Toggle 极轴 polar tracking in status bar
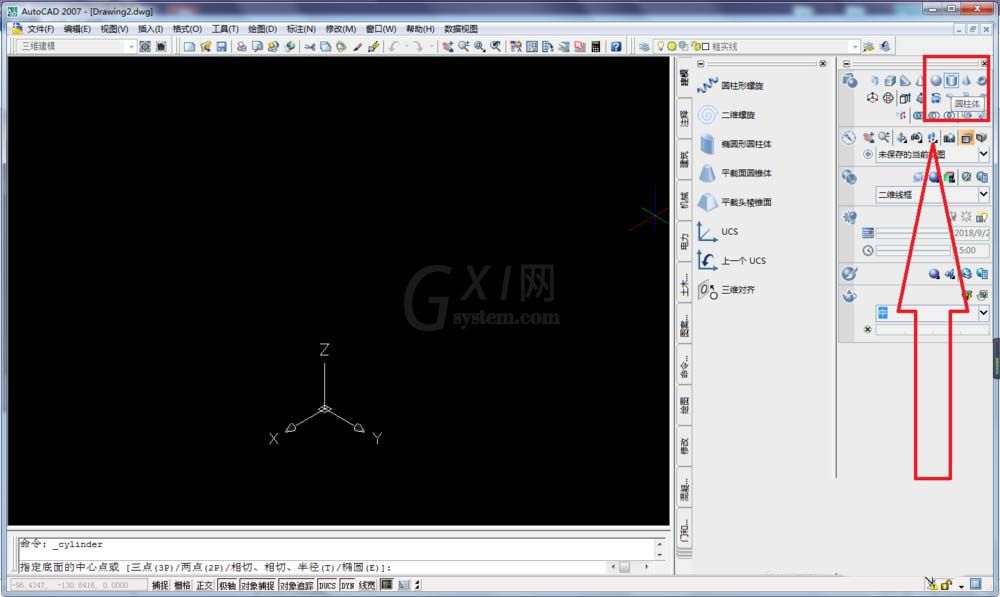This screenshot has width=1000, height=597. (227, 585)
